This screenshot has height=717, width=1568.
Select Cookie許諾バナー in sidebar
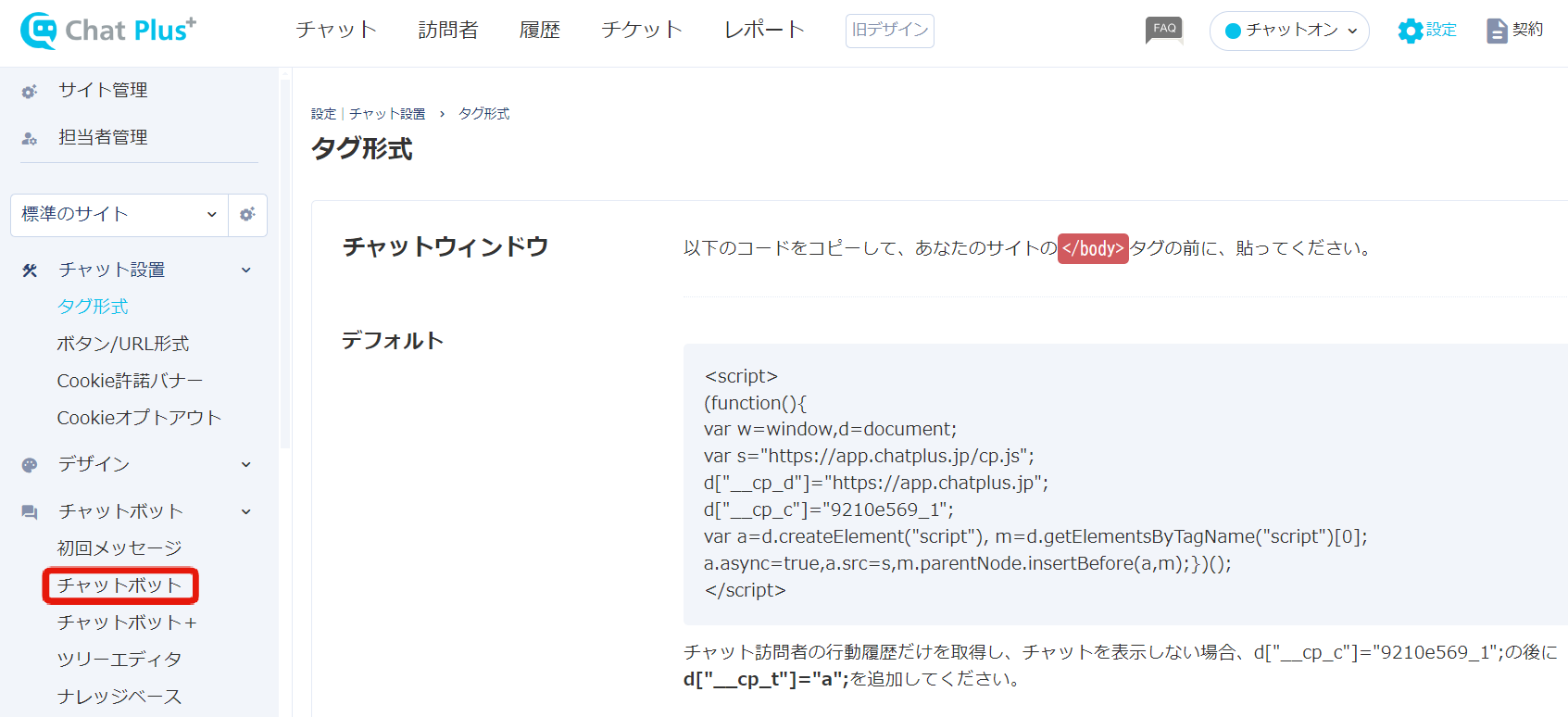130,381
